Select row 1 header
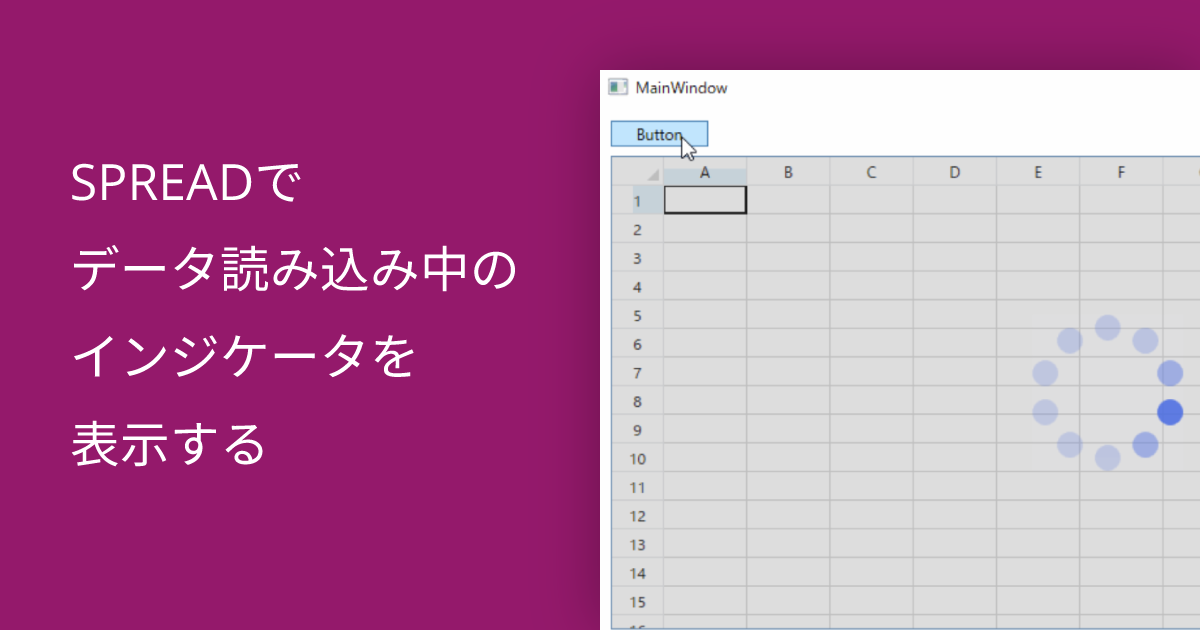This screenshot has width=1200, height=630. pos(637,201)
